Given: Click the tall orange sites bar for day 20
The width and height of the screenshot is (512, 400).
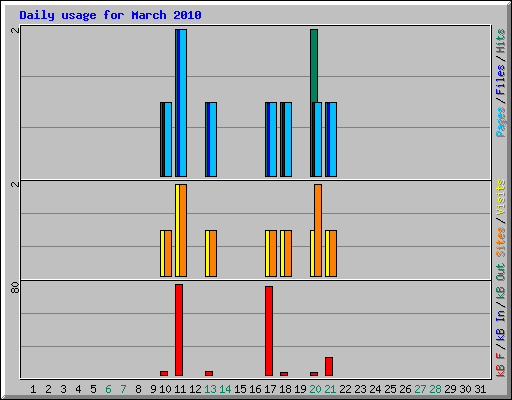Looking at the screenshot, I should coord(318,230).
